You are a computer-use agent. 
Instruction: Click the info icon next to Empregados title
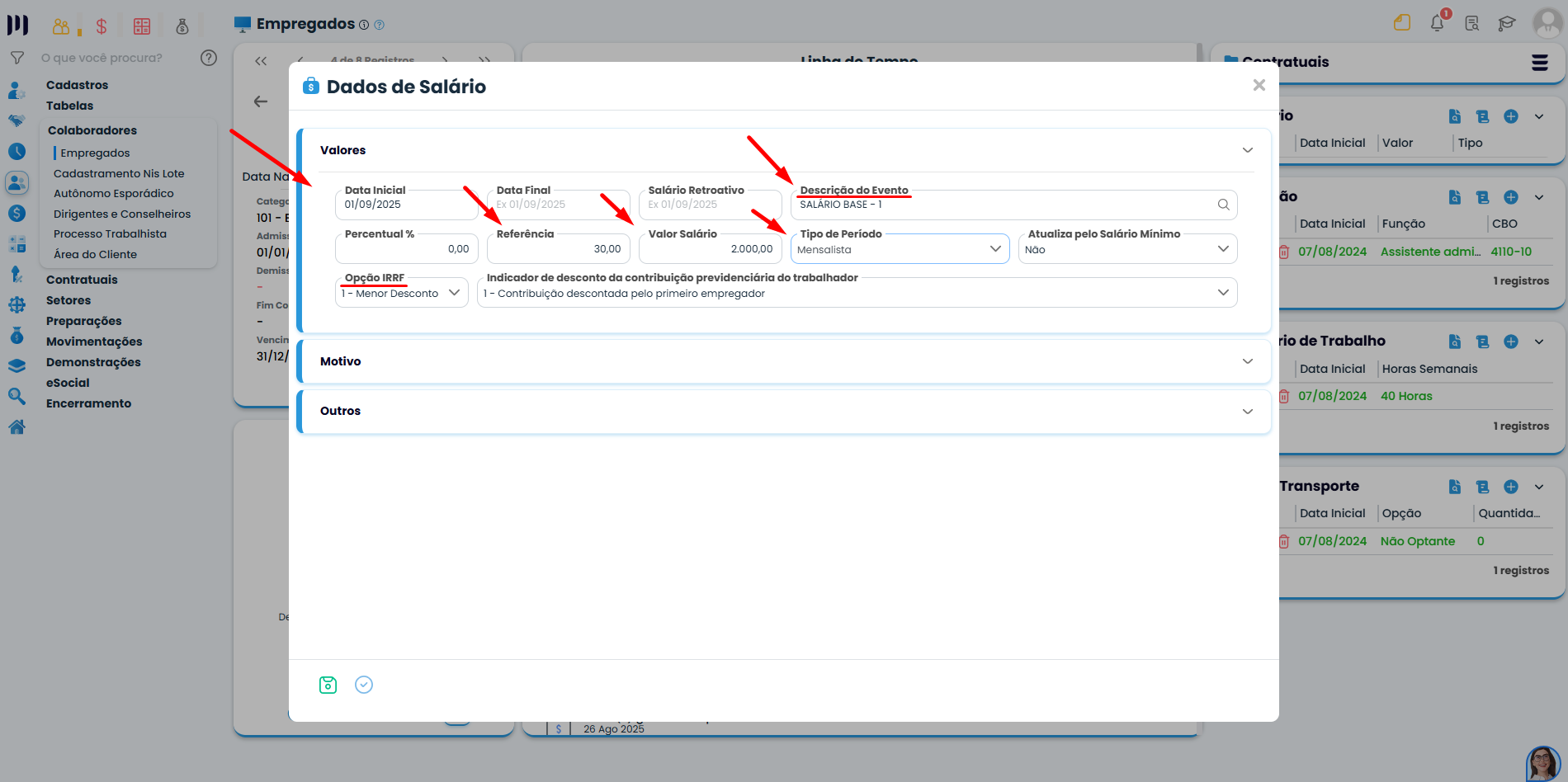[364, 25]
